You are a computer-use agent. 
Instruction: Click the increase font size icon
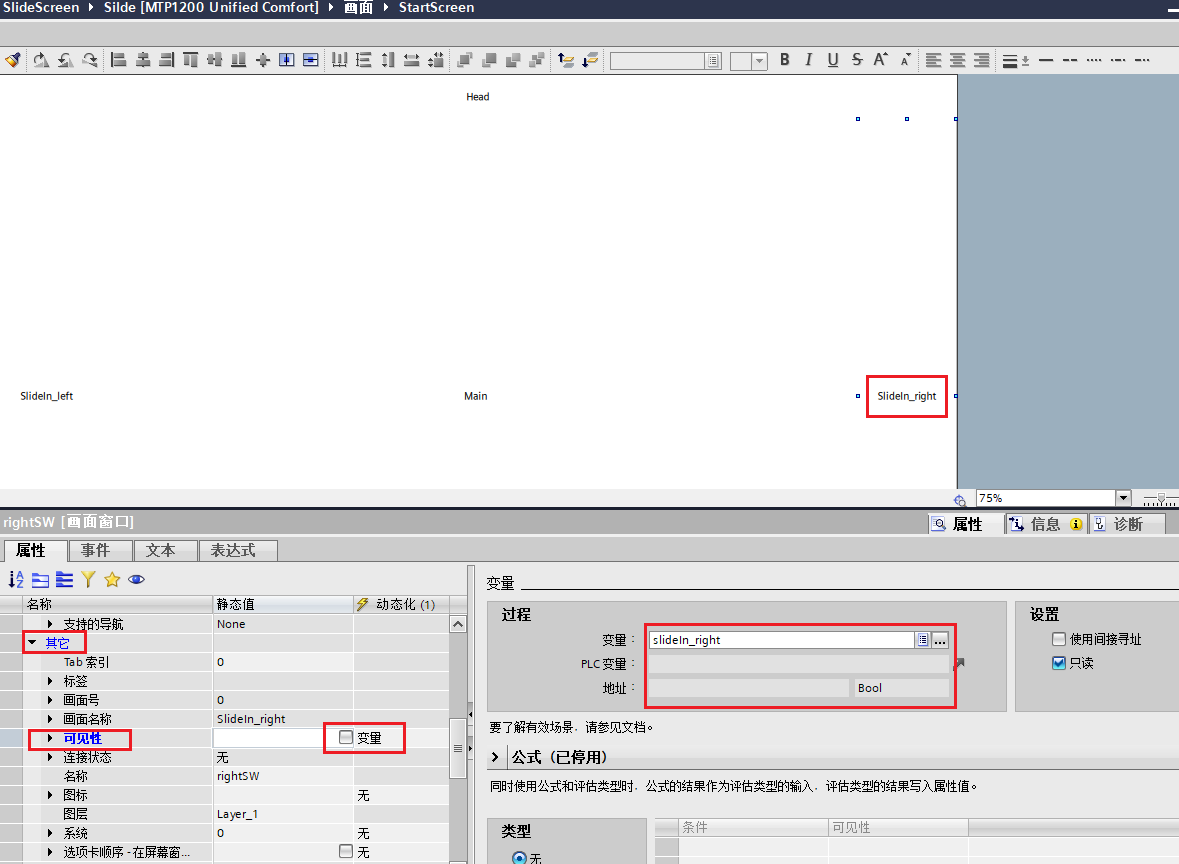pyautogui.click(x=880, y=60)
